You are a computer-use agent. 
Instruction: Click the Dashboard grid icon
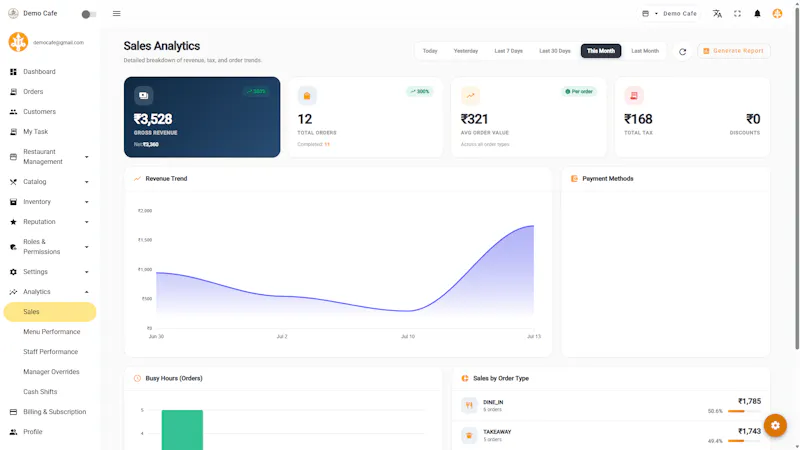(x=13, y=72)
